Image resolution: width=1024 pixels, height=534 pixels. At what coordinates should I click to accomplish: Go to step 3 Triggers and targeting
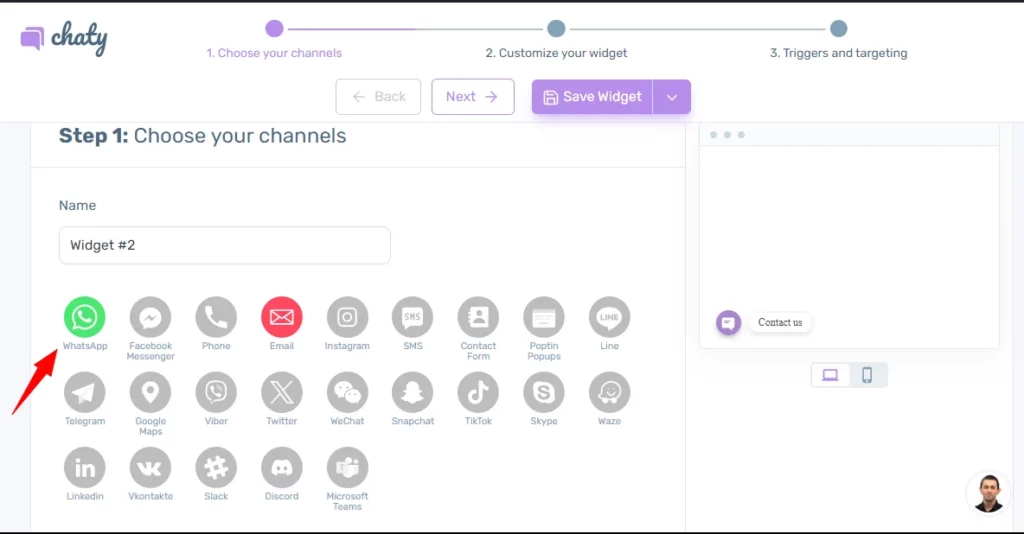tap(839, 53)
